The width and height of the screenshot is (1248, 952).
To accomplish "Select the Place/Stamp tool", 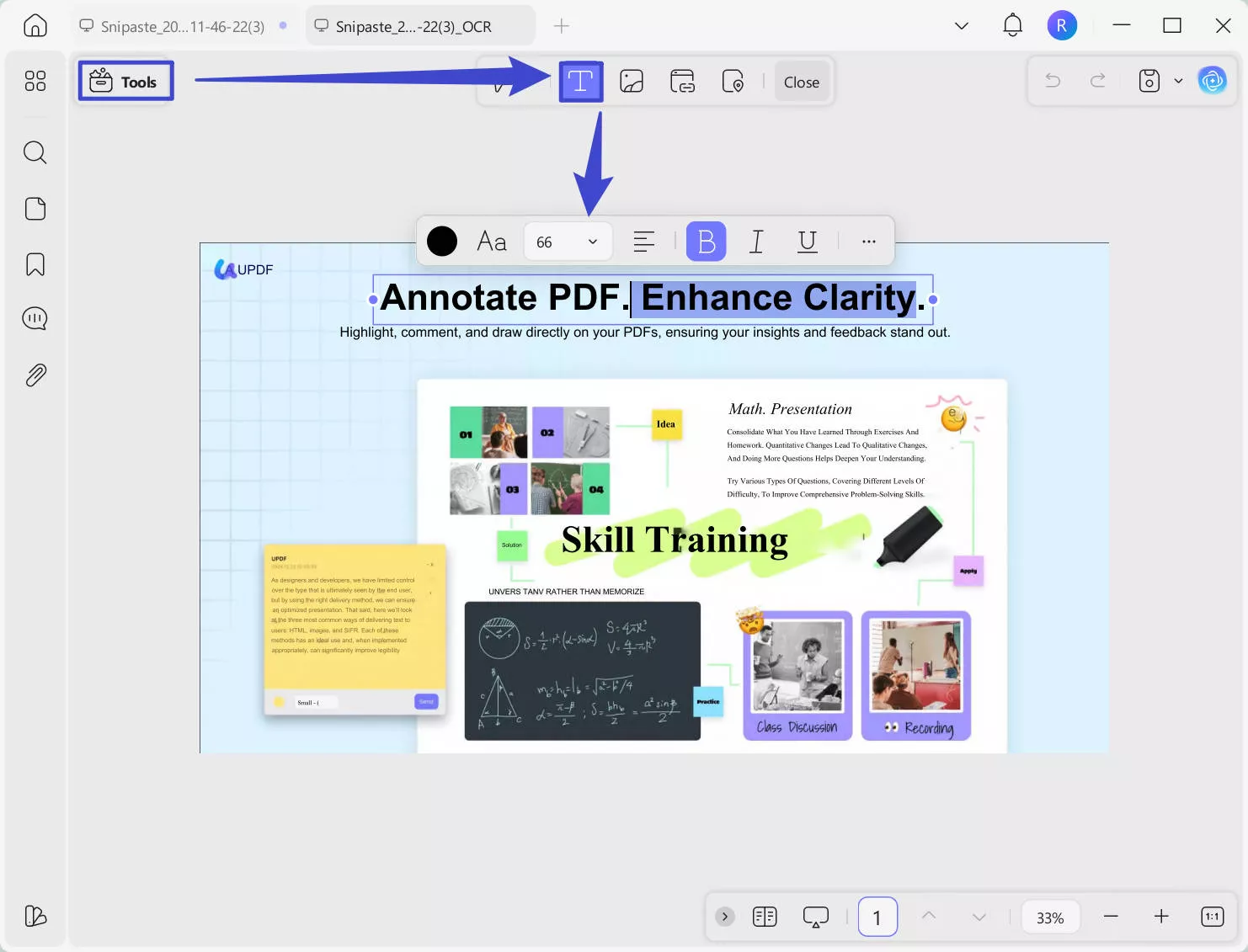I will tap(733, 81).
